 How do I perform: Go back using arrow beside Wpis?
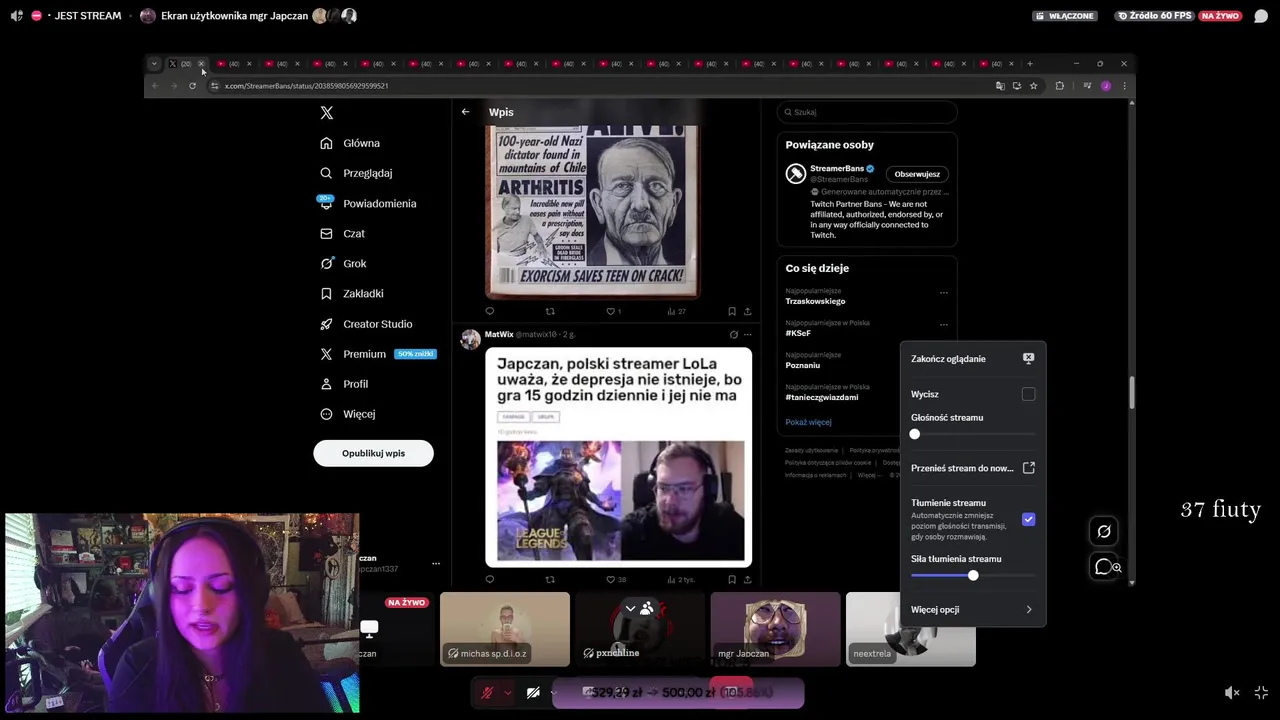(465, 112)
